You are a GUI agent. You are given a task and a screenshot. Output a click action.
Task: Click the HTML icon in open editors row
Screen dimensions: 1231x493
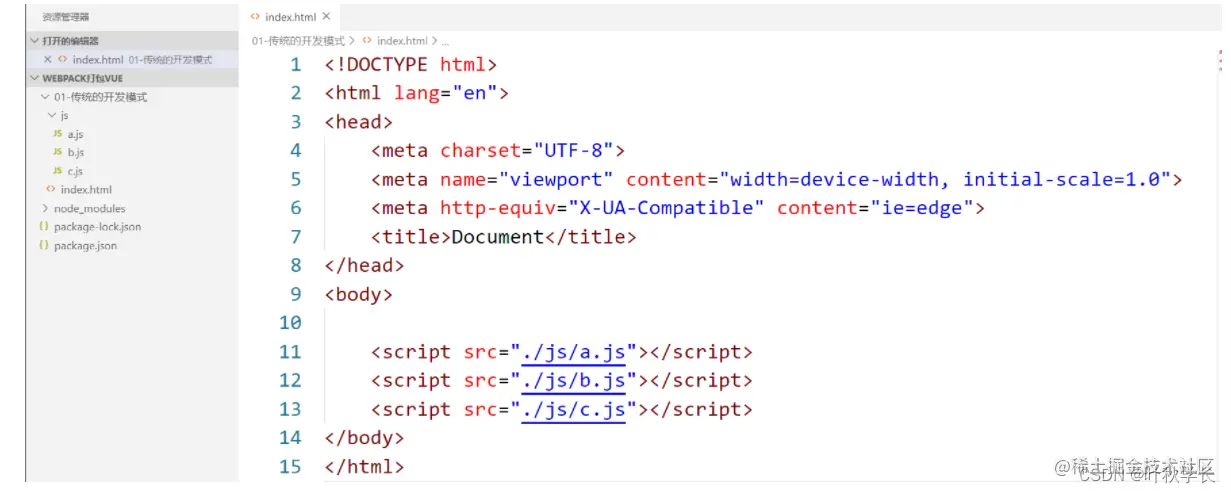(63, 60)
